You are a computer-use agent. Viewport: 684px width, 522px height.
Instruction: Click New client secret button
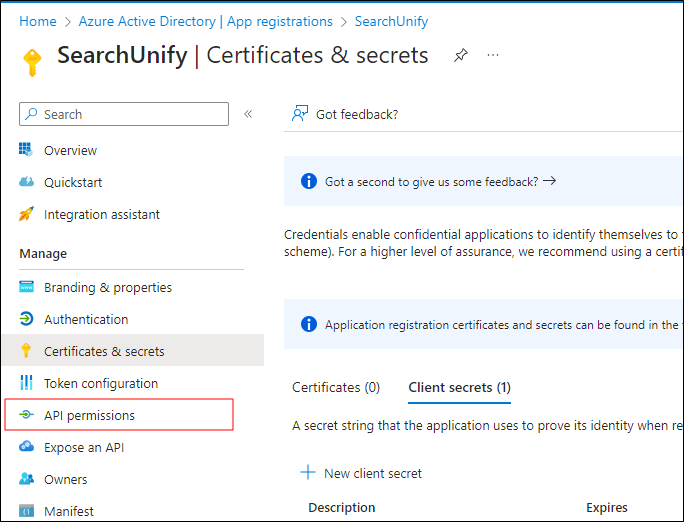(361, 473)
